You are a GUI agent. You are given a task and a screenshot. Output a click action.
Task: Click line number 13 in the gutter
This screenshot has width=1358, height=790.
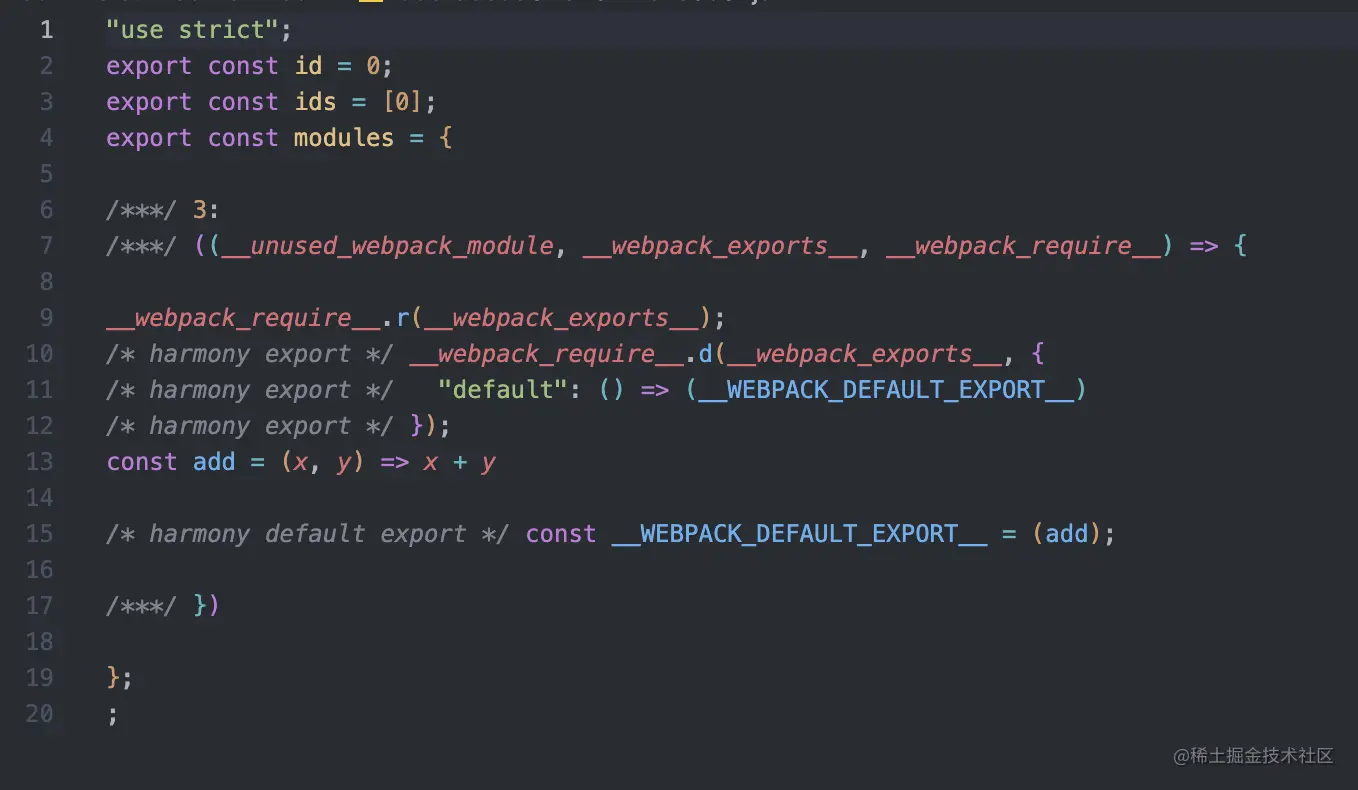tap(40, 462)
